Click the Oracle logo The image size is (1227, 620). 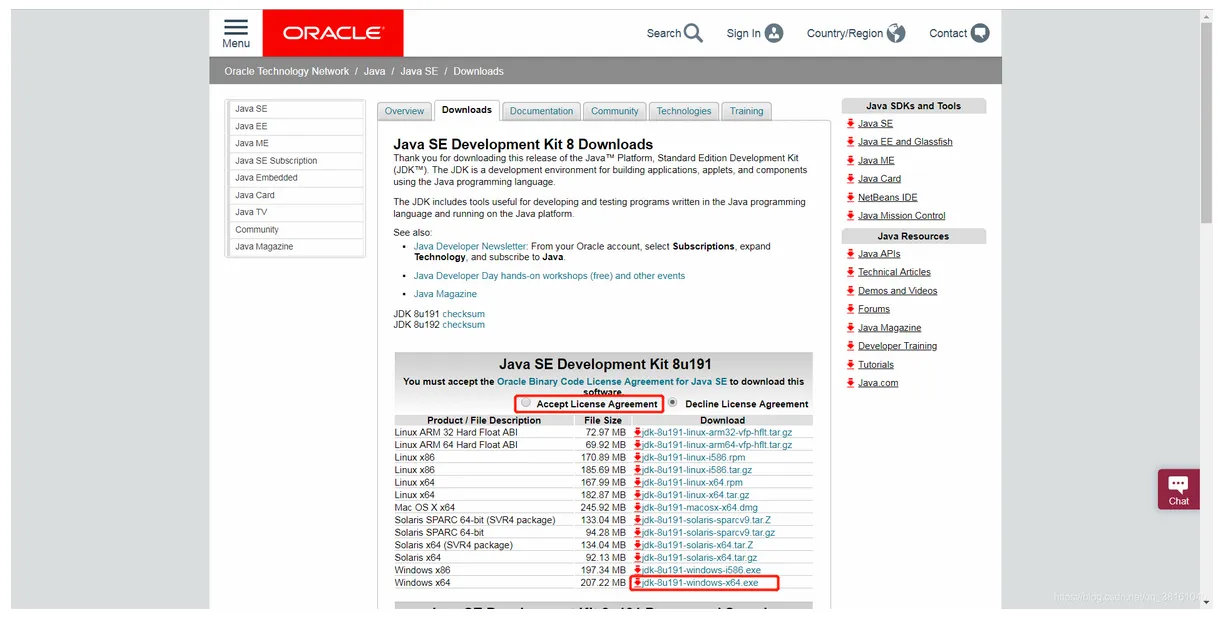click(x=333, y=33)
